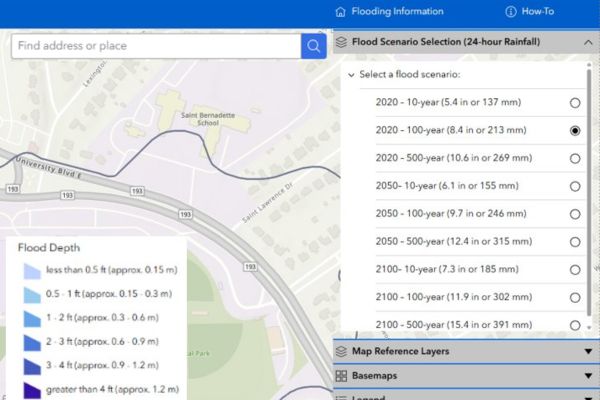The image size is (600, 400).
Task: Click the '2 - 3 ft' legend swatch
Action: pos(32,343)
